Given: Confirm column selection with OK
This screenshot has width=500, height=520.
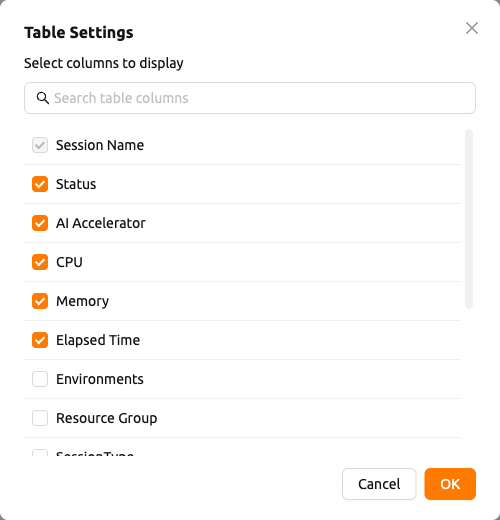Looking at the screenshot, I should point(450,484).
